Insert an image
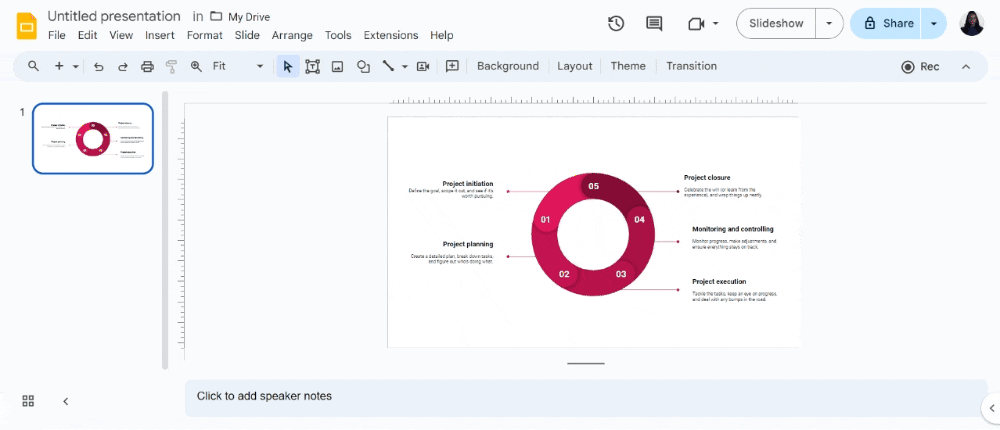 tap(337, 66)
